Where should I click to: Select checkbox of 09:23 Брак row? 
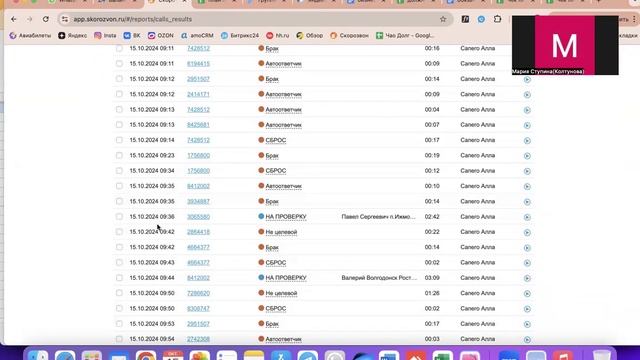119,156
